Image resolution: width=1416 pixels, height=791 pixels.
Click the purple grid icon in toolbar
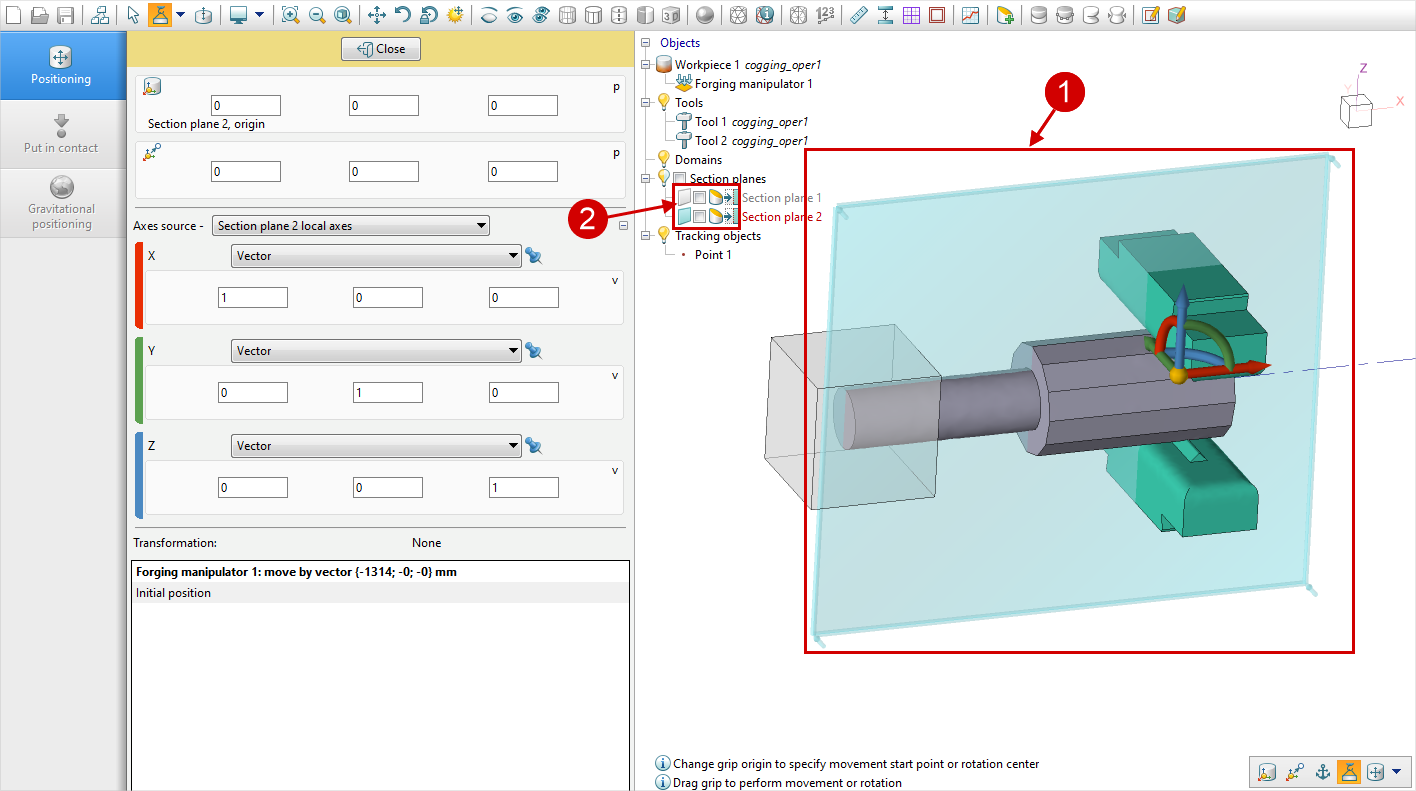click(911, 15)
